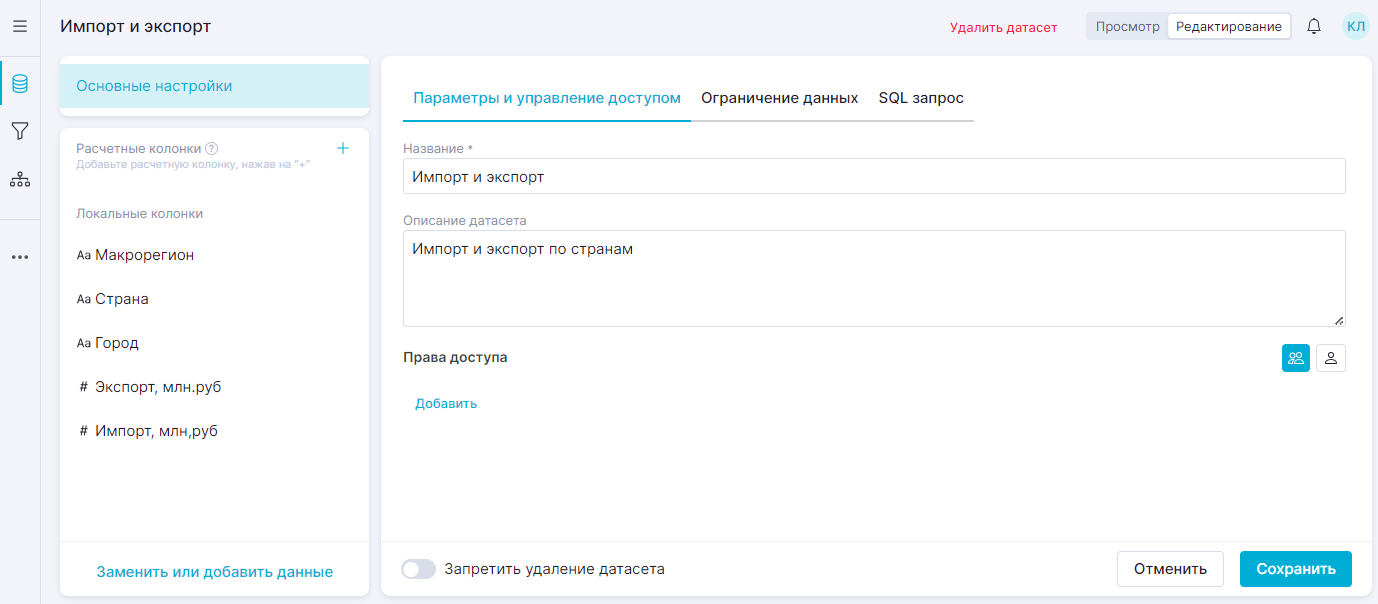
Task: Expand the three dots more menu
Action: pyautogui.click(x=20, y=257)
